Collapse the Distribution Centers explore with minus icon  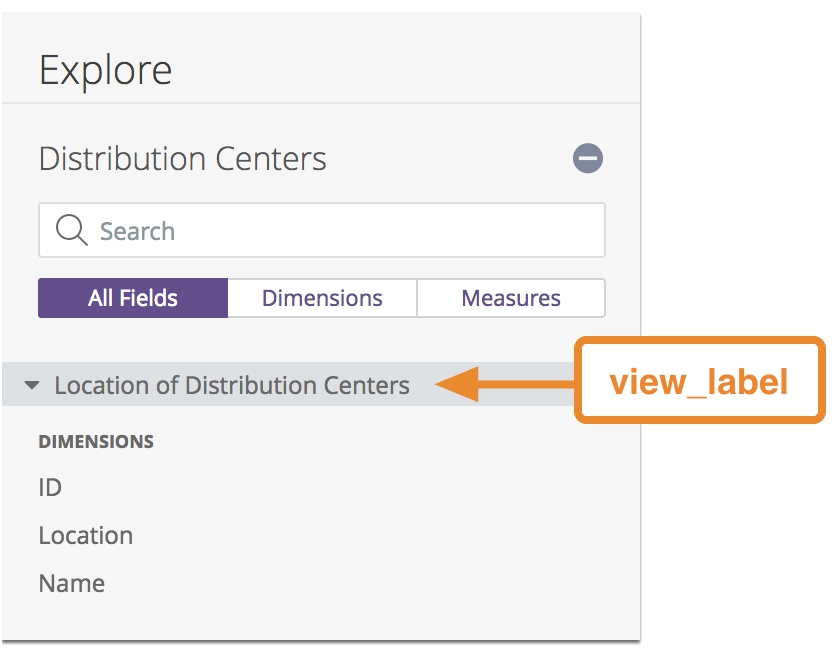588,158
